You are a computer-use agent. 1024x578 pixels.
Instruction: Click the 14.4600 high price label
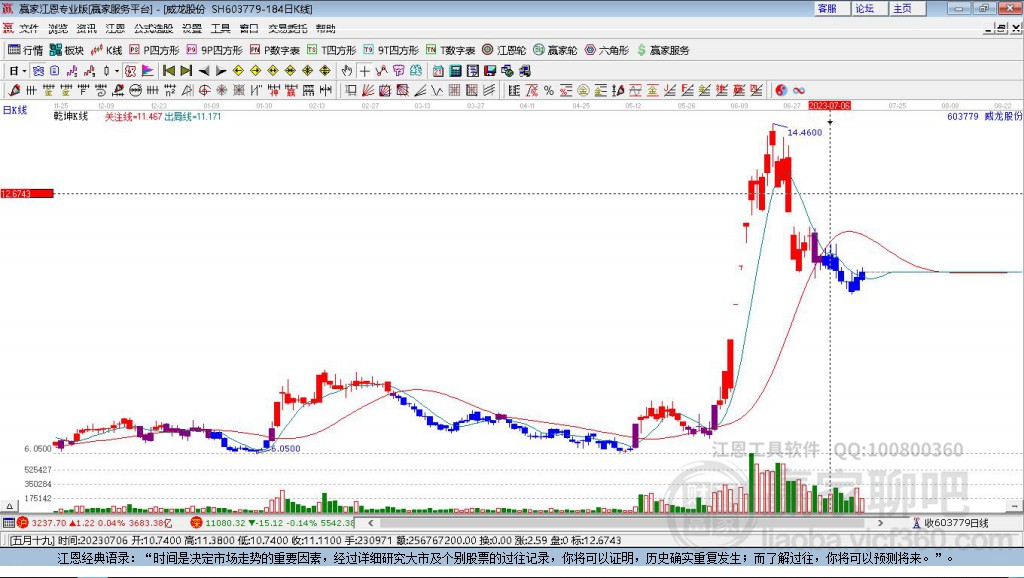pos(805,133)
